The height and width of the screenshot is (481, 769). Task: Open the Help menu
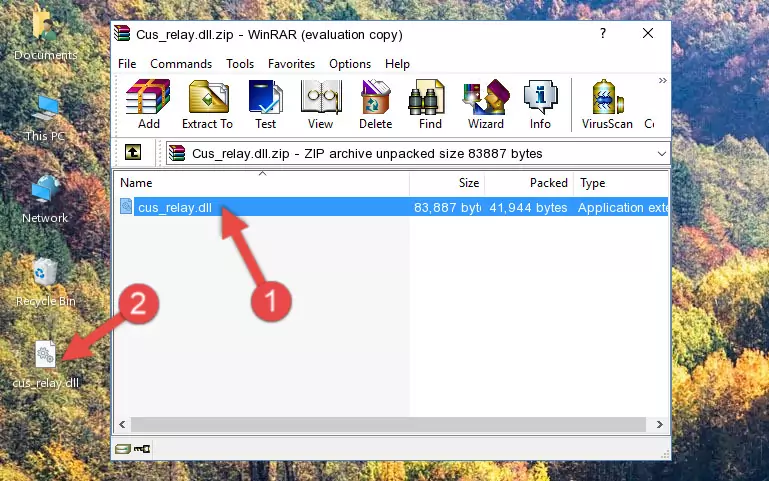pos(397,64)
